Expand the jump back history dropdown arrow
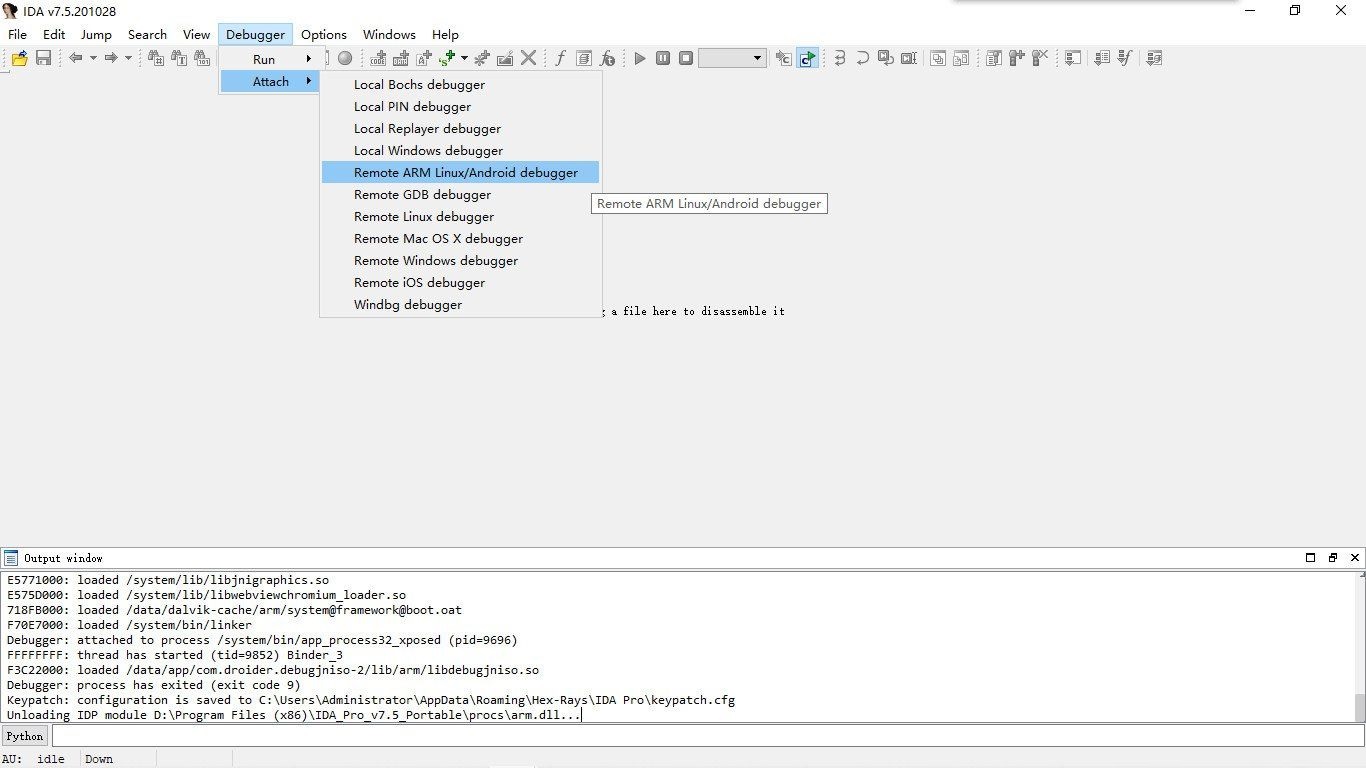Viewport: 1366px width, 768px height. [93, 58]
